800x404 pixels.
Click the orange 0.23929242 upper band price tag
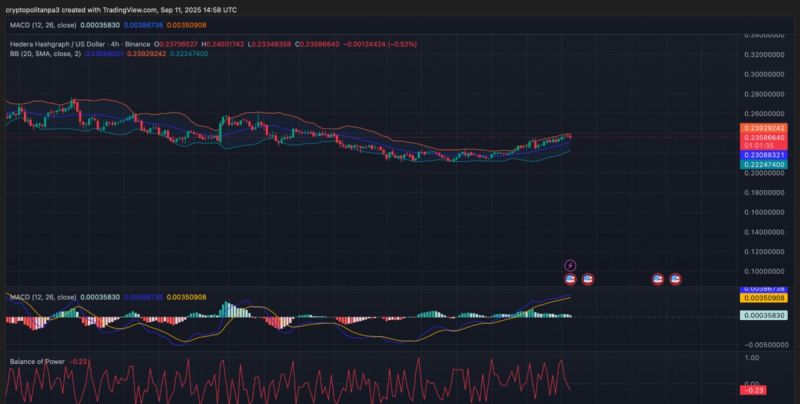tap(763, 128)
